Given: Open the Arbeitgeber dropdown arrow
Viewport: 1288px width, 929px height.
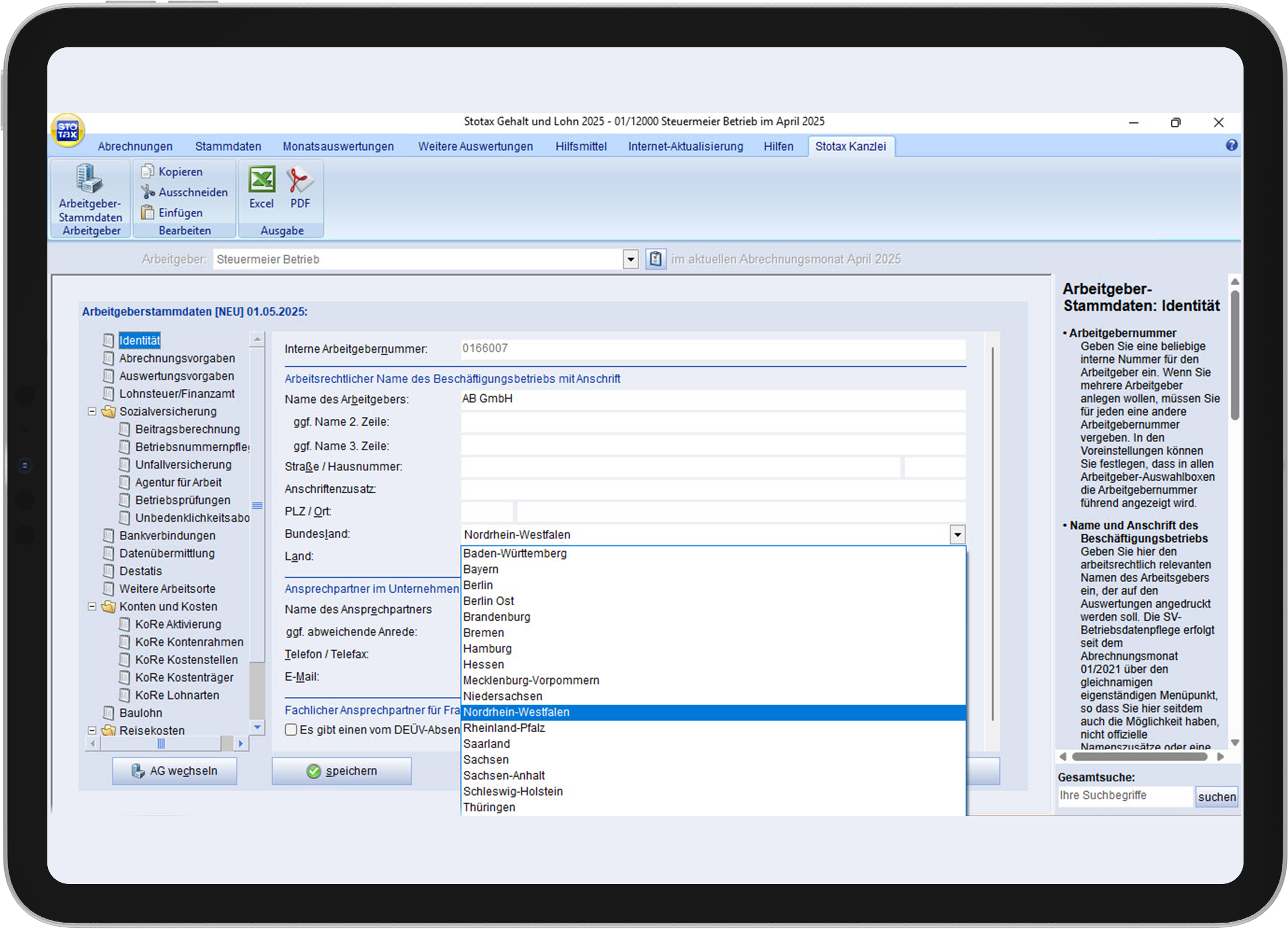Looking at the screenshot, I should (630, 260).
